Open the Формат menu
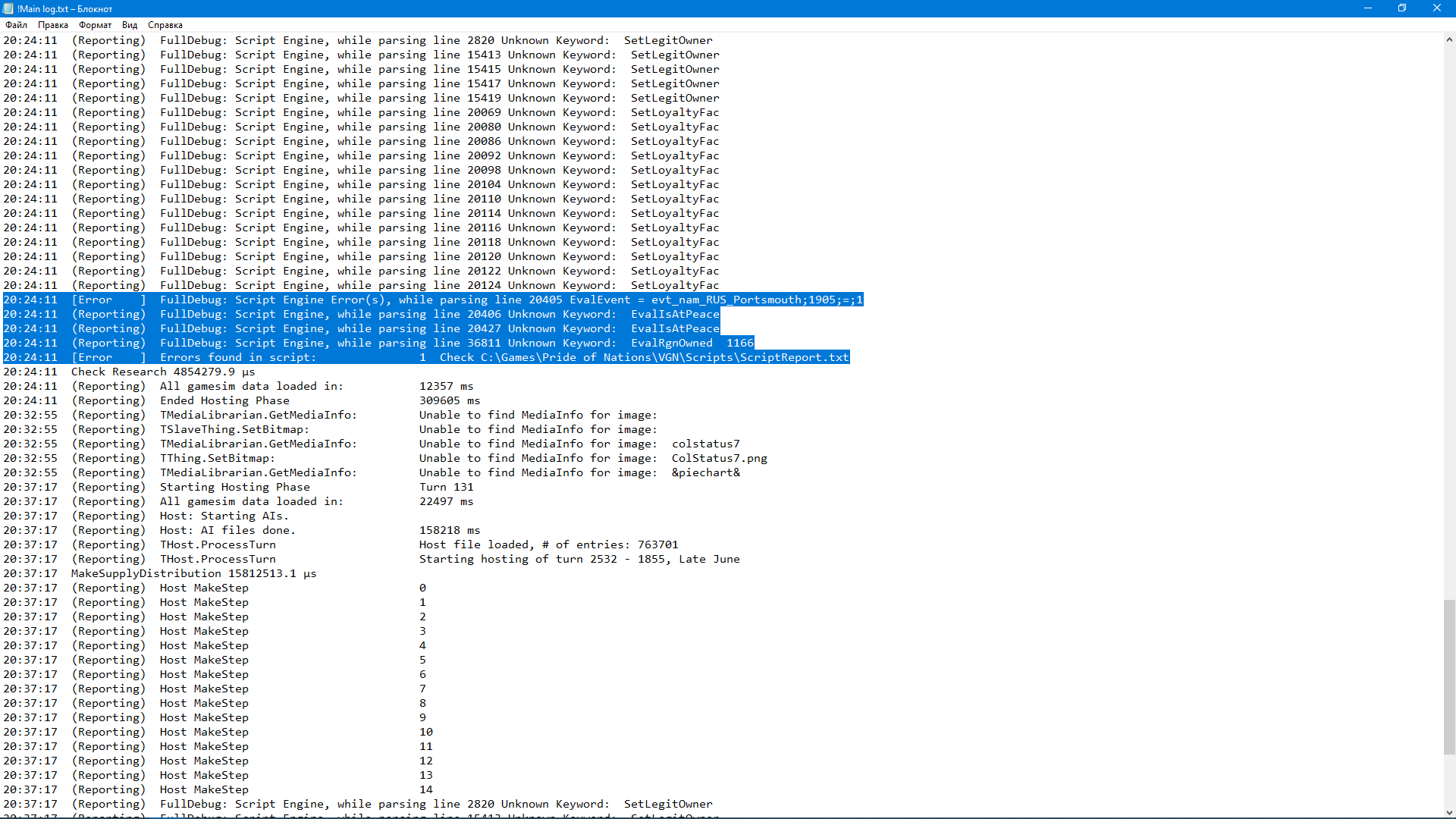1456x819 pixels. [x=95, y=25]
